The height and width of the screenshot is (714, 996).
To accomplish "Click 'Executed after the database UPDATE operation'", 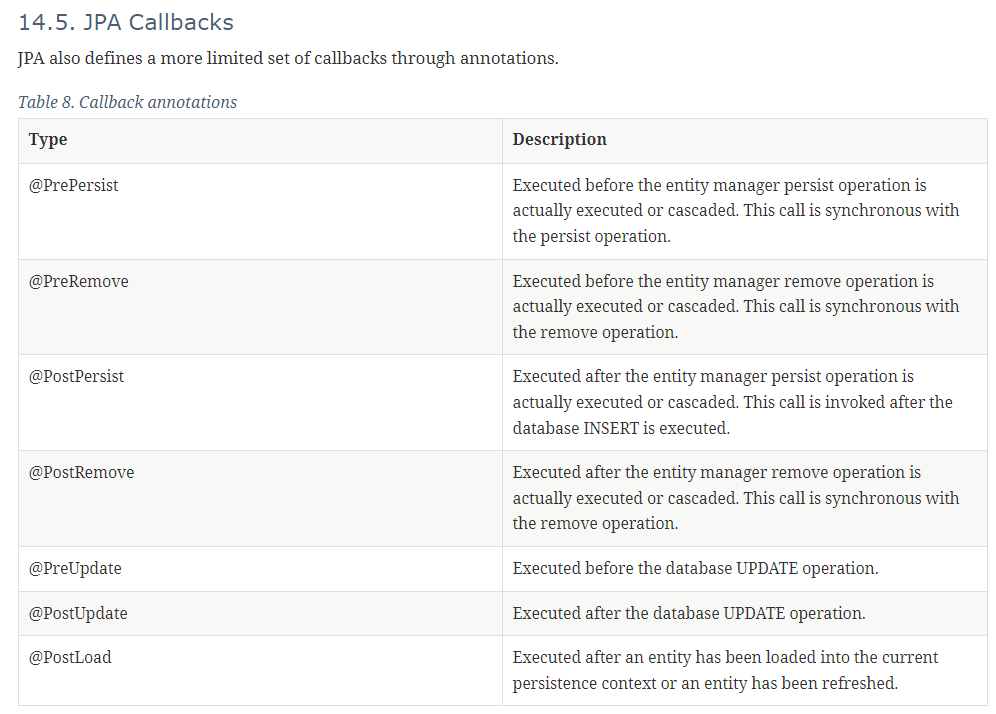I will (689, 614).
